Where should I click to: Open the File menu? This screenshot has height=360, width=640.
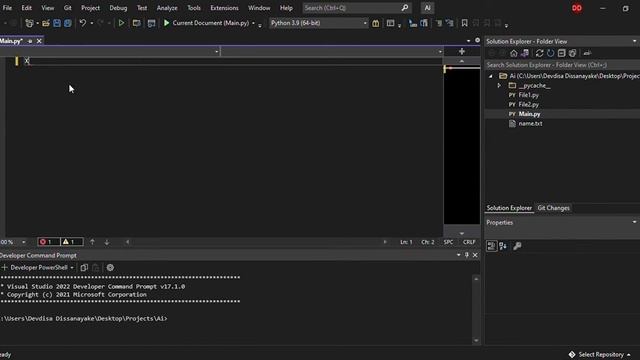(7, 8)
